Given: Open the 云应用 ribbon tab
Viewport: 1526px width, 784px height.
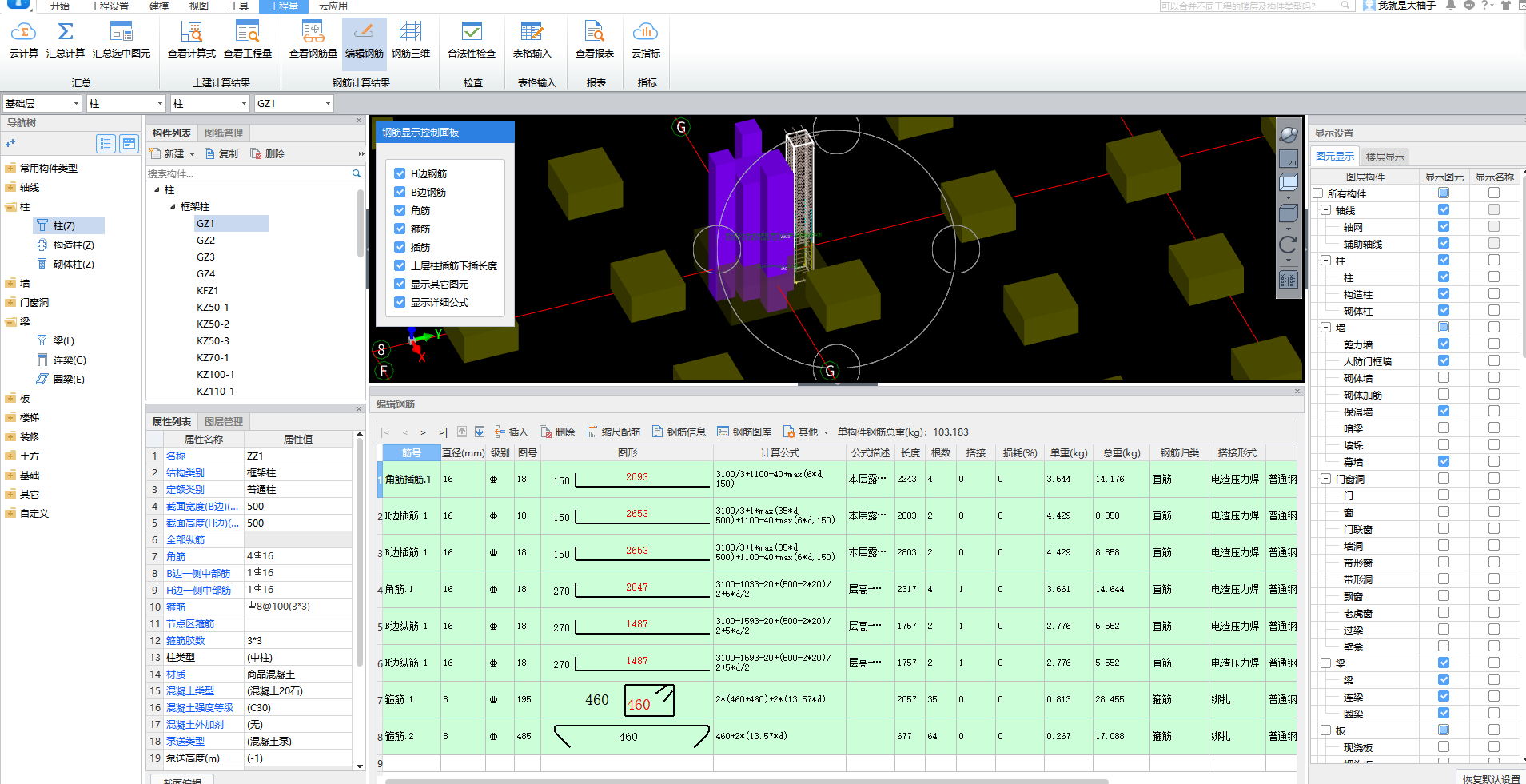Looking at the screenshot, I should coord(333,6).
